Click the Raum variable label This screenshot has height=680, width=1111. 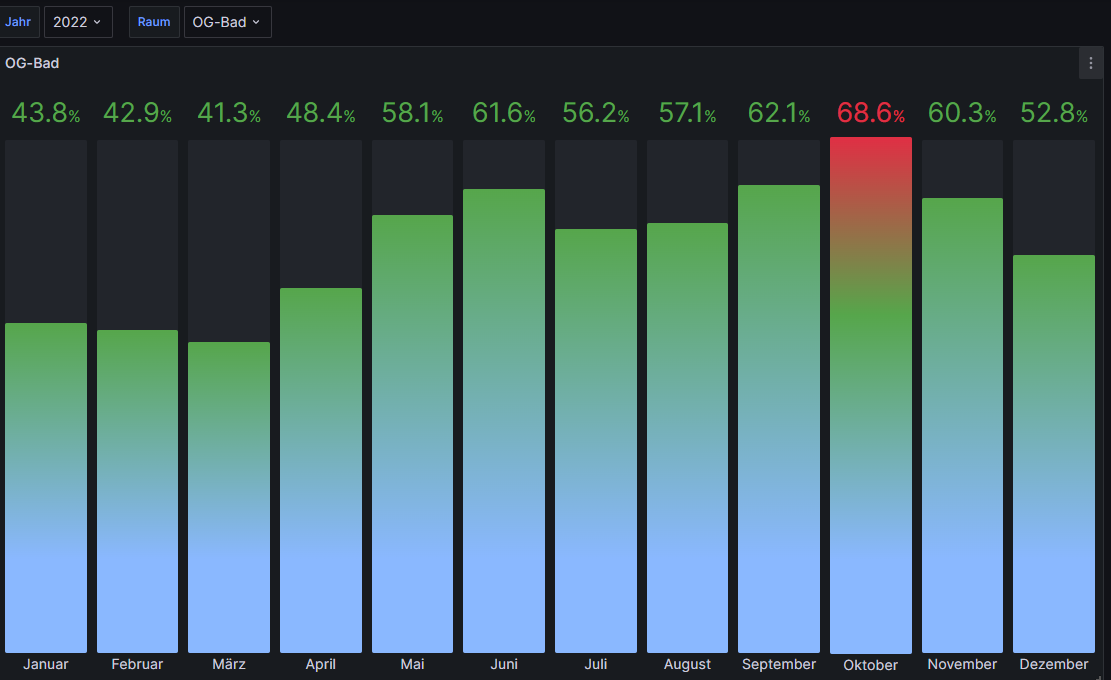tap(154, 22)
